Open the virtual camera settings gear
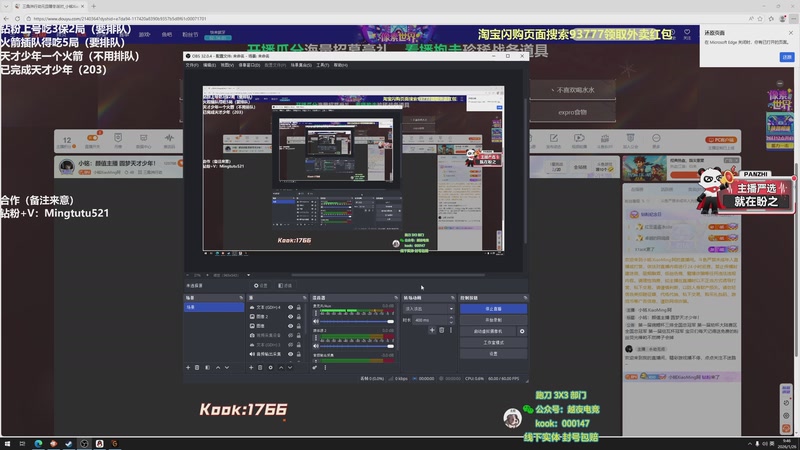Image resolution: width=800 pixels, height=450 pixels. (x=522, y=331)
